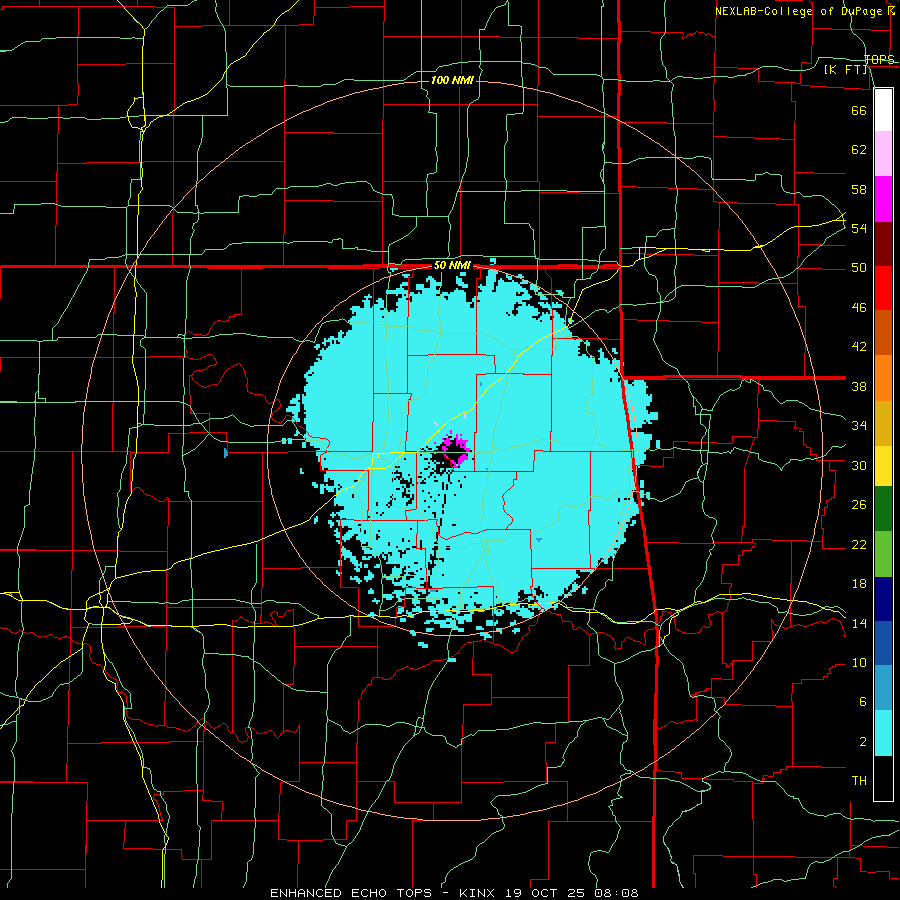The height and width of the screenshot is (900, 900).
Task: Click the light pink legend swatch
Action: [x=883, y=154]
